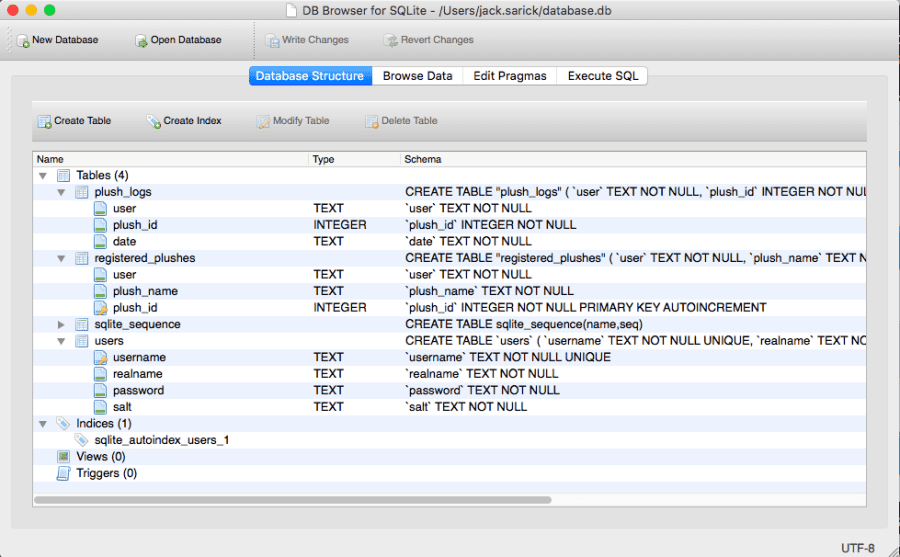Click the Create Index button label

192,121
